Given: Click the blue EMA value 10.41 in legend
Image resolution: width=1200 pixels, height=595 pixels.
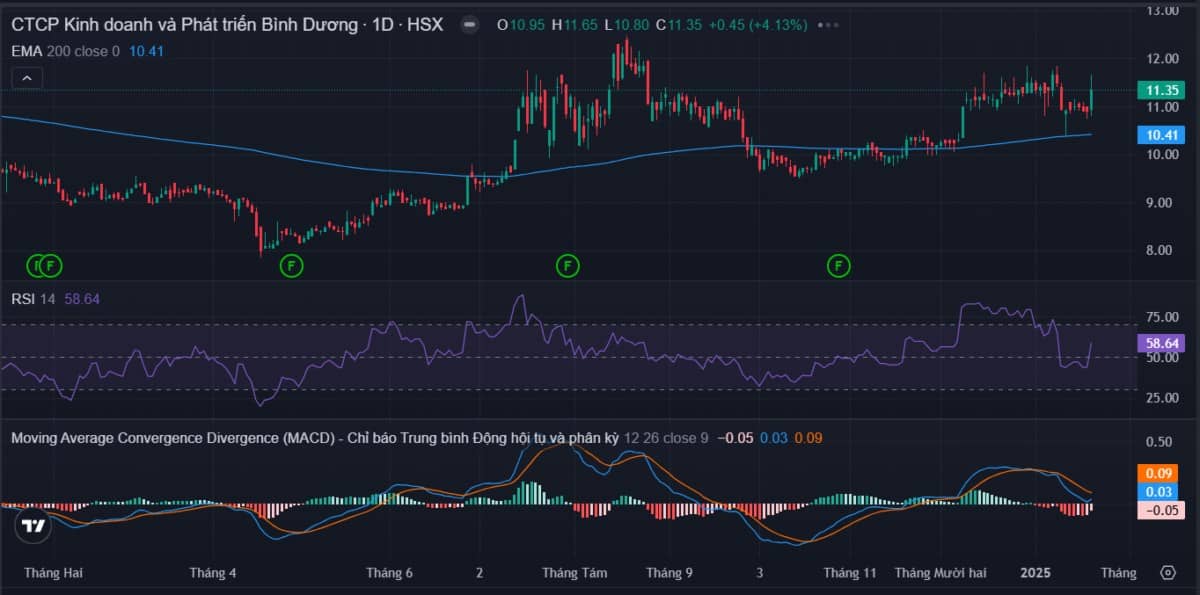Looking at the screenshot, I should (146, 51).
